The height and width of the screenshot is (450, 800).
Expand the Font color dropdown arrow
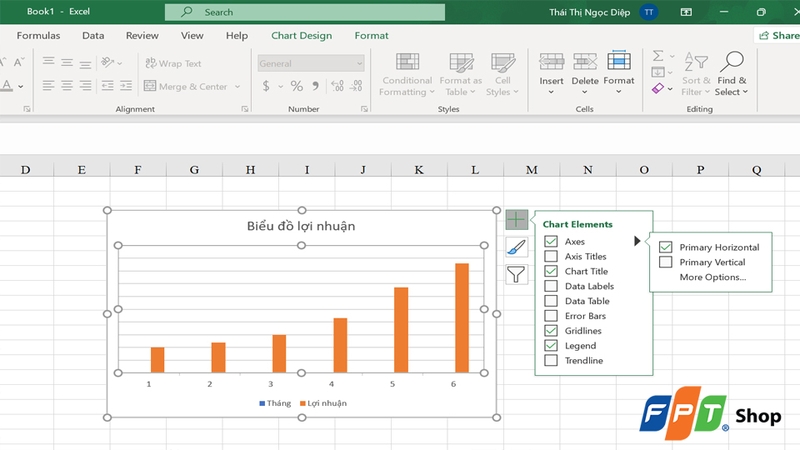click(x=20, y=86)
